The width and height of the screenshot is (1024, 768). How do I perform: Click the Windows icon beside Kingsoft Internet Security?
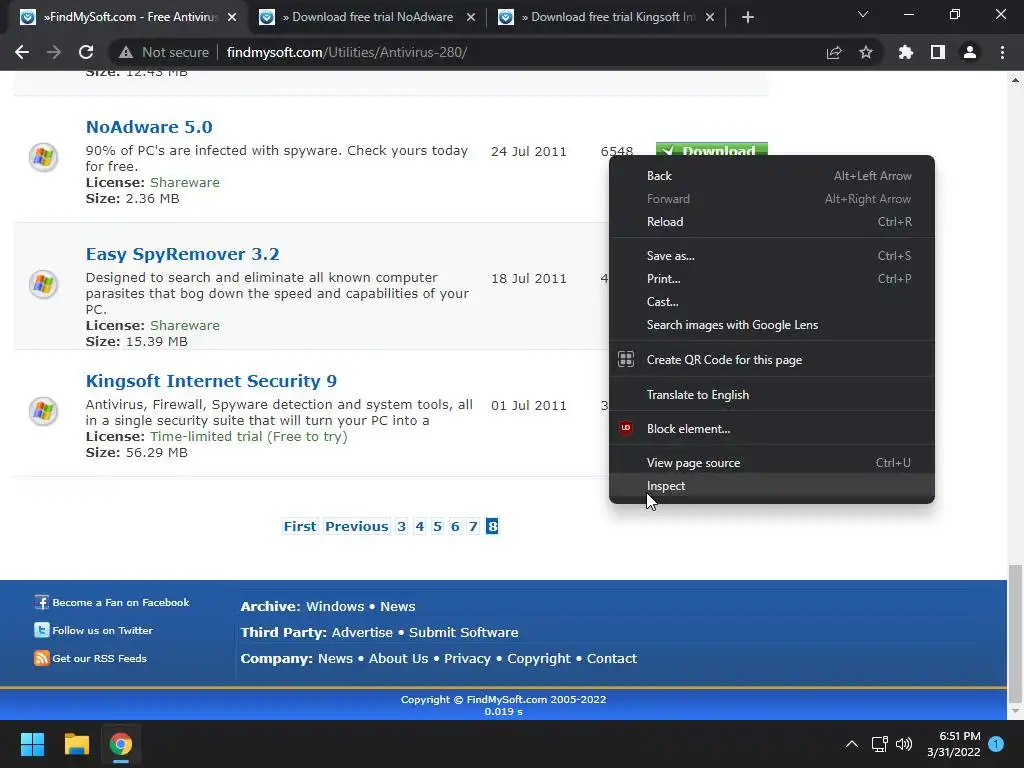(x=43, y=411)
